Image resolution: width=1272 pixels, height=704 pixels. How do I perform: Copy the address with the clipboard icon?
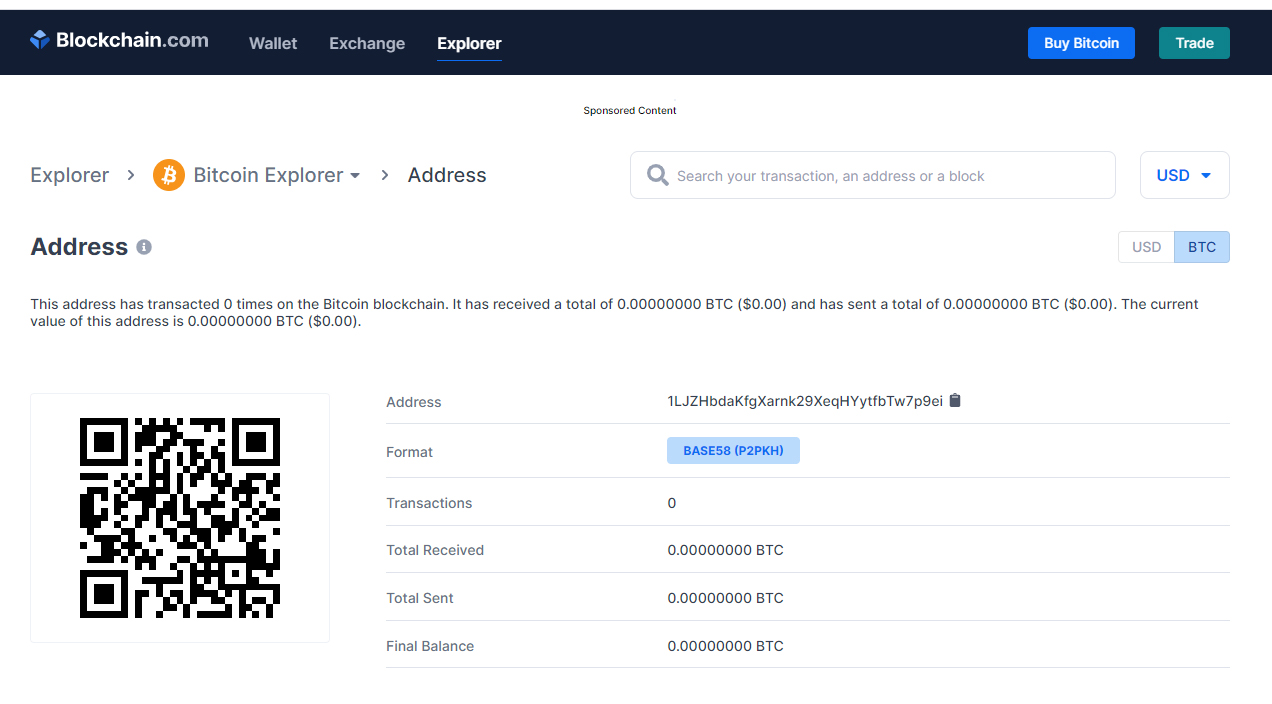click(x=955, y=401)
